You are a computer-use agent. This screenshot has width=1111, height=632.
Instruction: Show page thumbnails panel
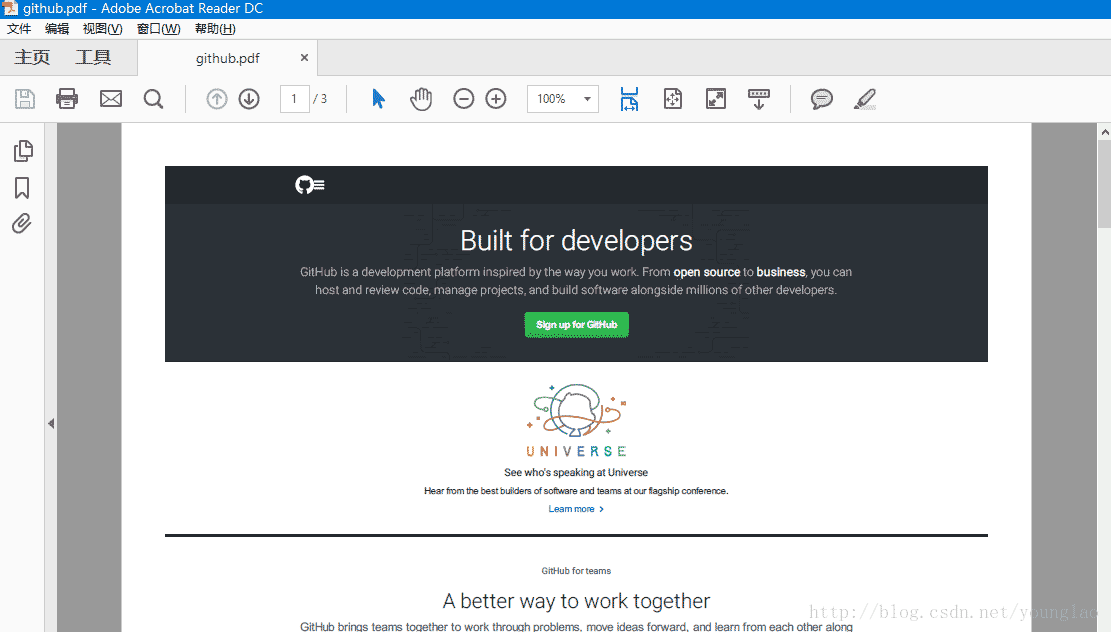[23, 151]
